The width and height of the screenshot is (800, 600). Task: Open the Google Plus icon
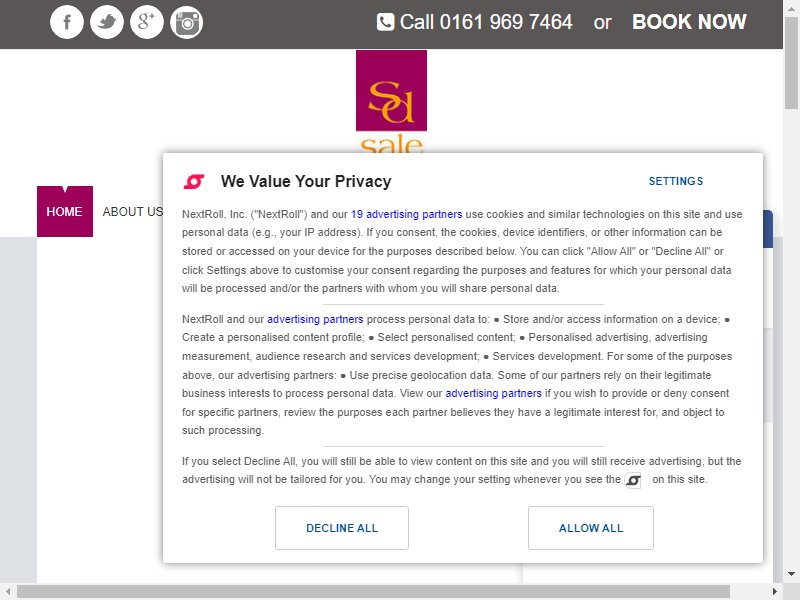147,22
